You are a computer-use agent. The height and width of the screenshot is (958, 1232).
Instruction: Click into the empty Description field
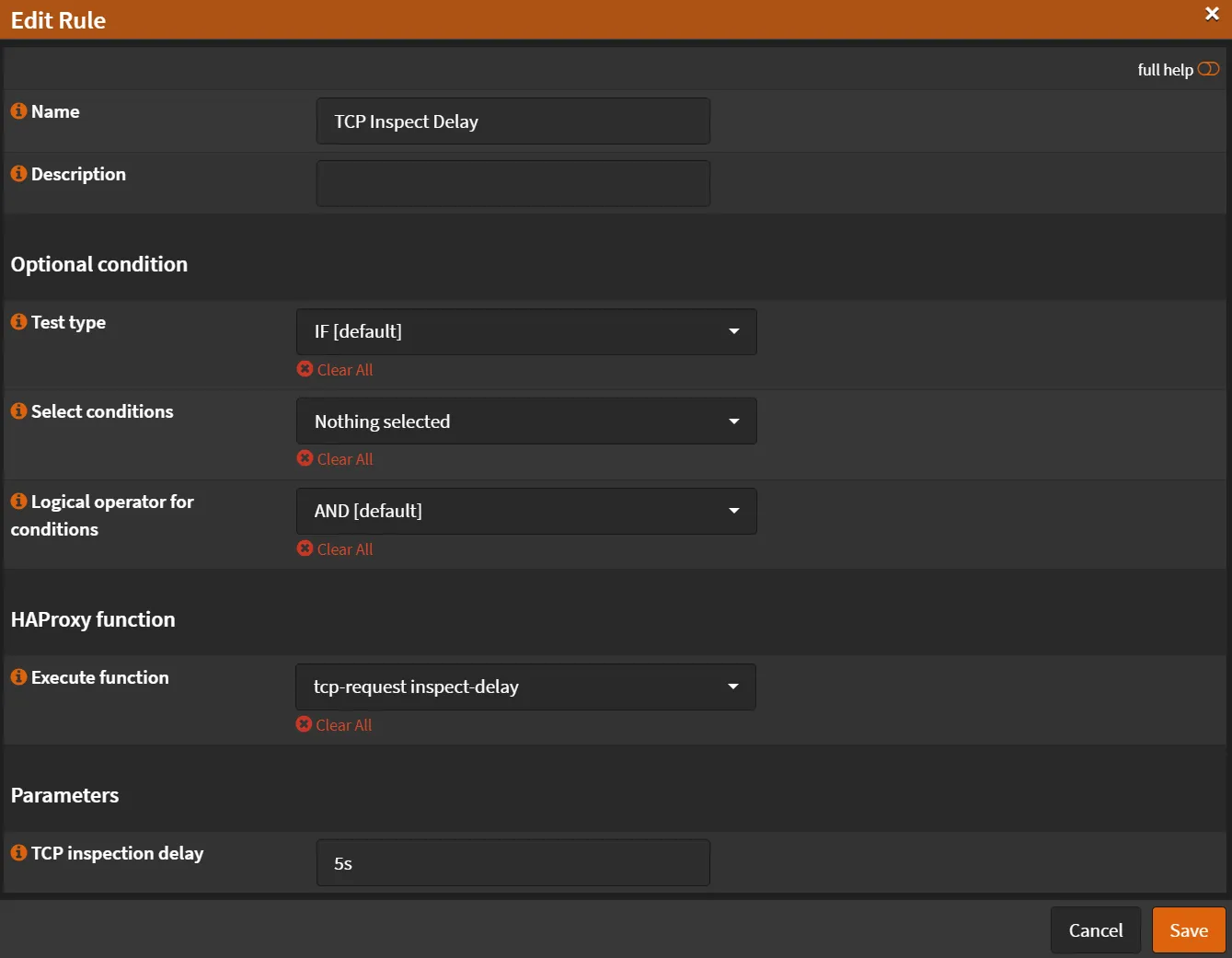512,184
